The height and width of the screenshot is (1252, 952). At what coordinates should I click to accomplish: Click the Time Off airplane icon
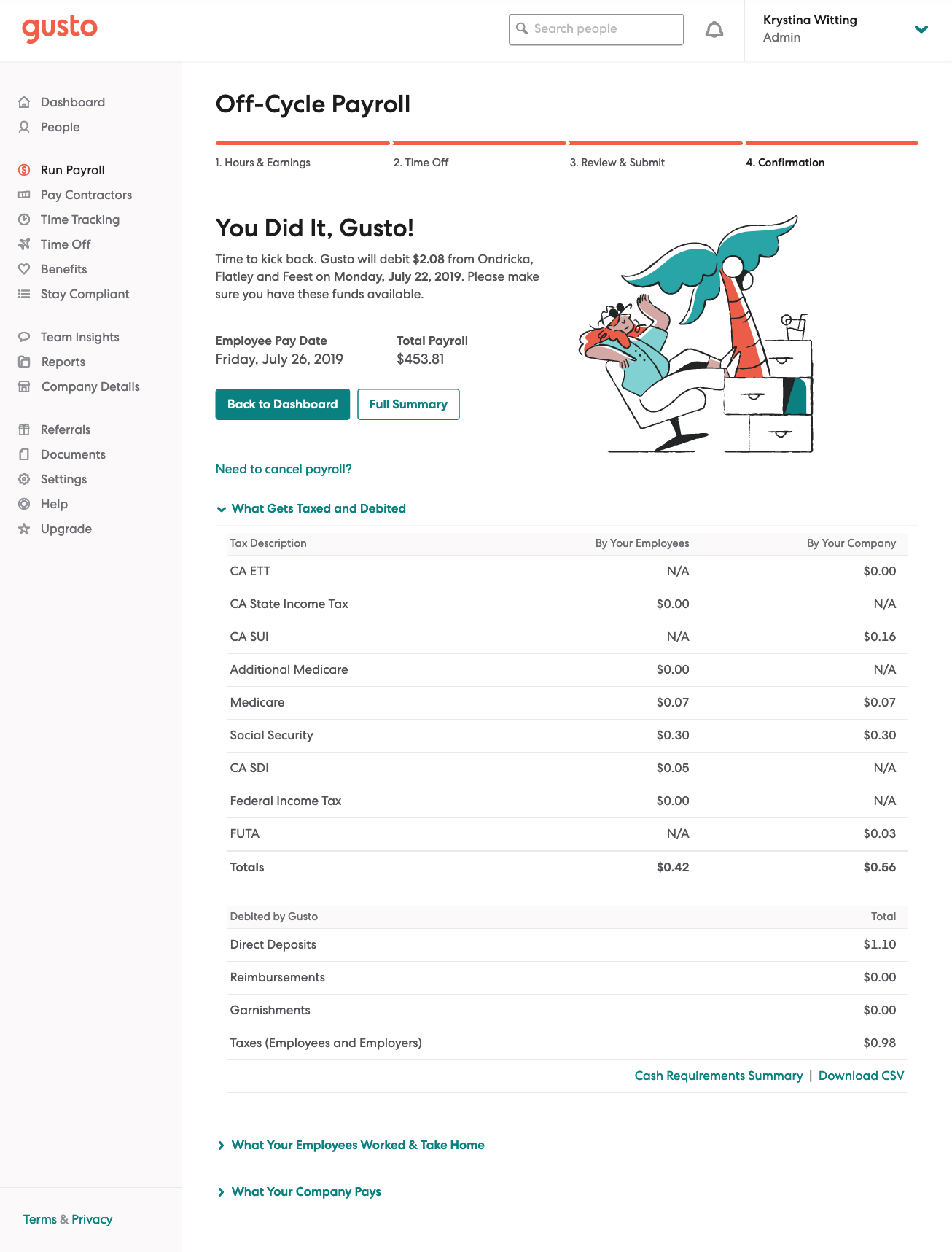[24, 244]
